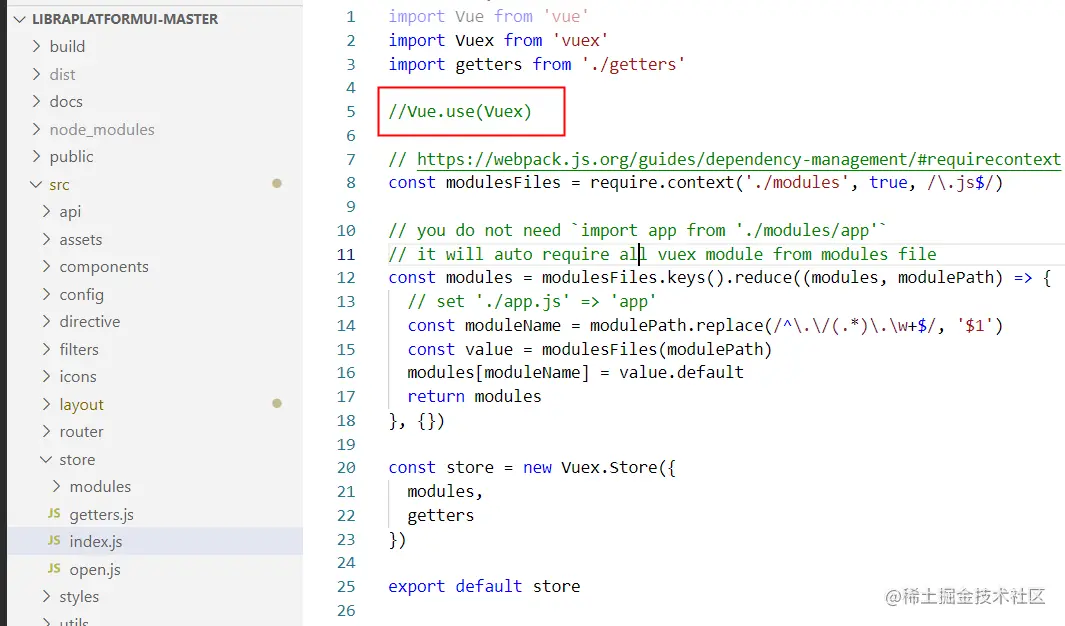Click the JS icon beside open.js
The height and width of the screenshot is (626, 1065).
54,568
